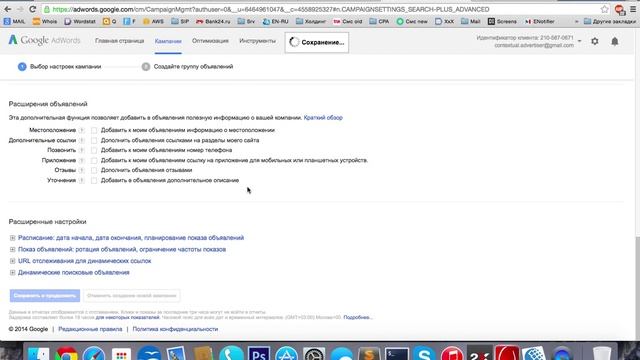Click the cancel new campaign button
640x360 pixels.
[x=131, y=296]
